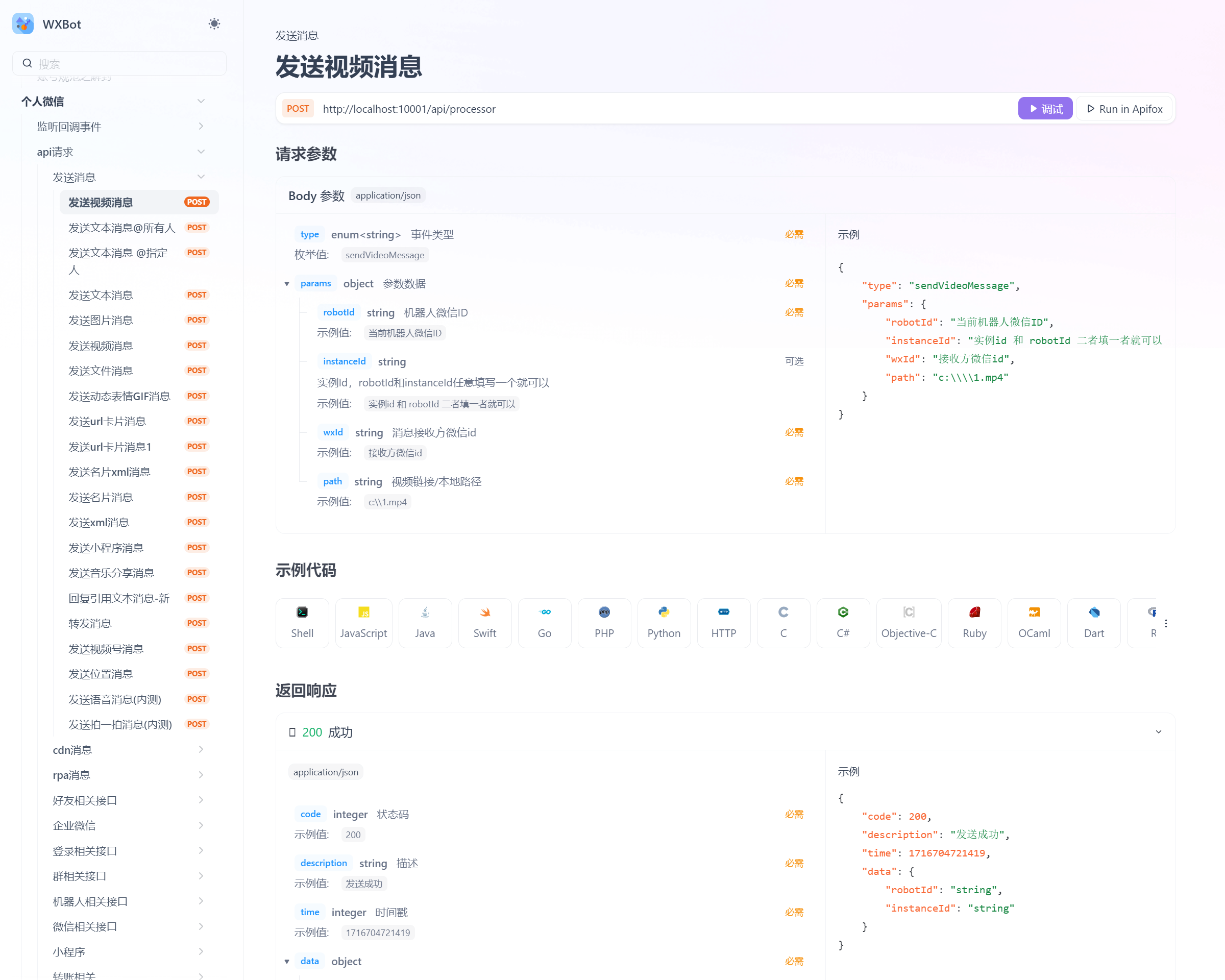Open 发送位置消息 API page
The image size is (1225, 980).
tap(101, 674)
